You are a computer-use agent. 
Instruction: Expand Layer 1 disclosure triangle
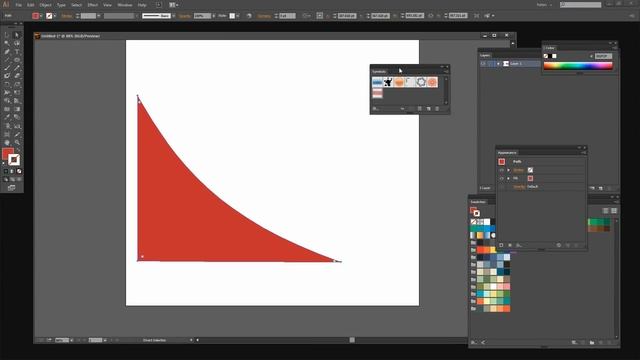[498, 64]
